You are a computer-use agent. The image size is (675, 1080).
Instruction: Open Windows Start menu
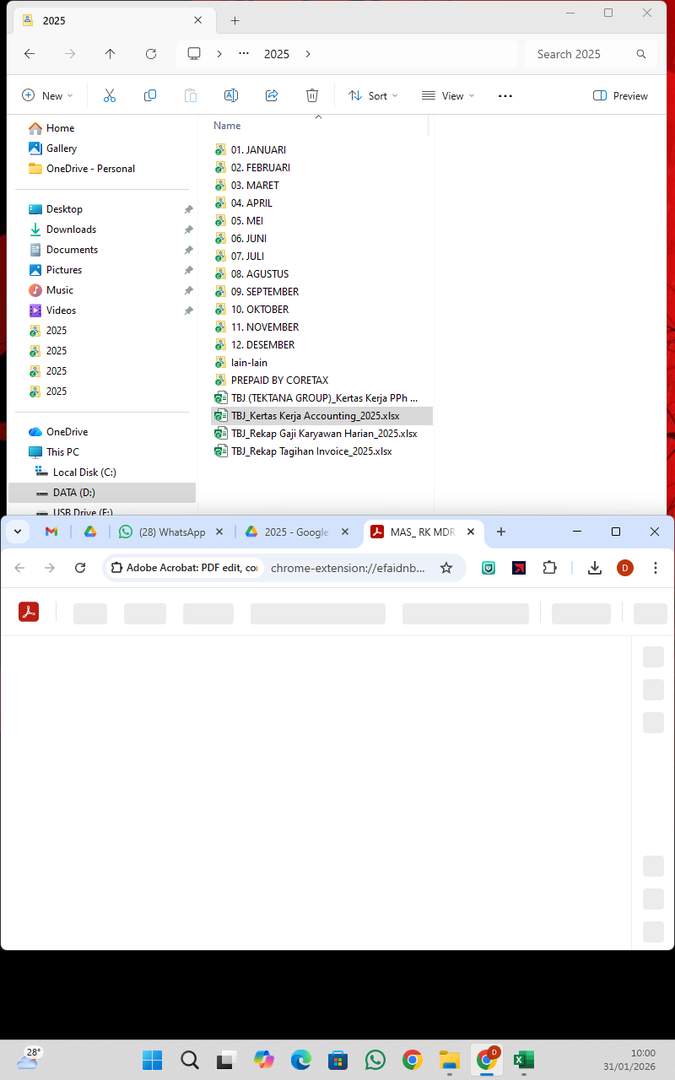[152, 1059]
